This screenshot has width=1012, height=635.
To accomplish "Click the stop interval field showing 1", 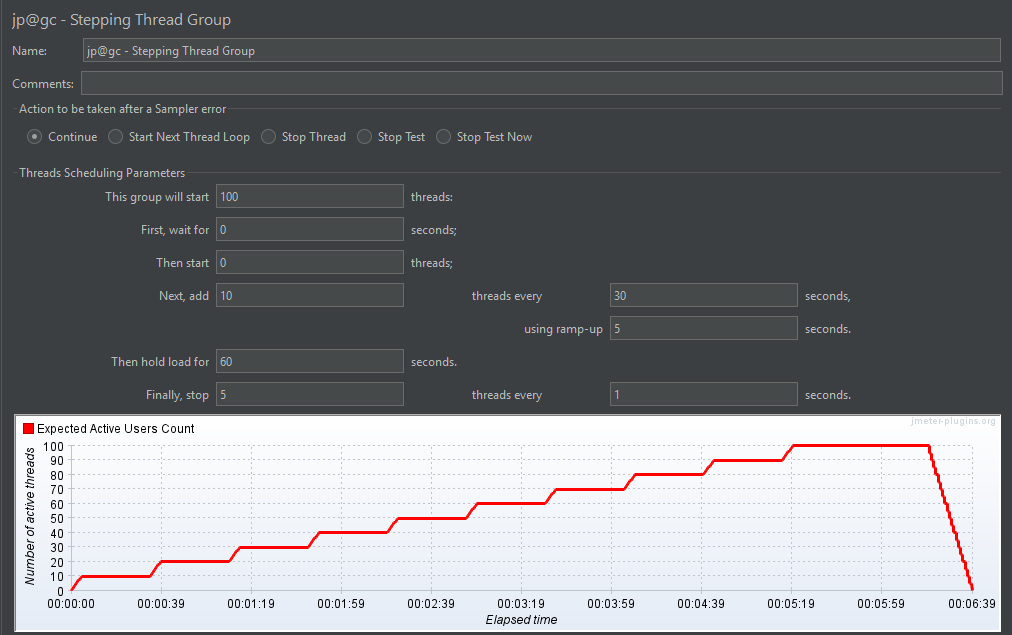I will pos(703,394).
